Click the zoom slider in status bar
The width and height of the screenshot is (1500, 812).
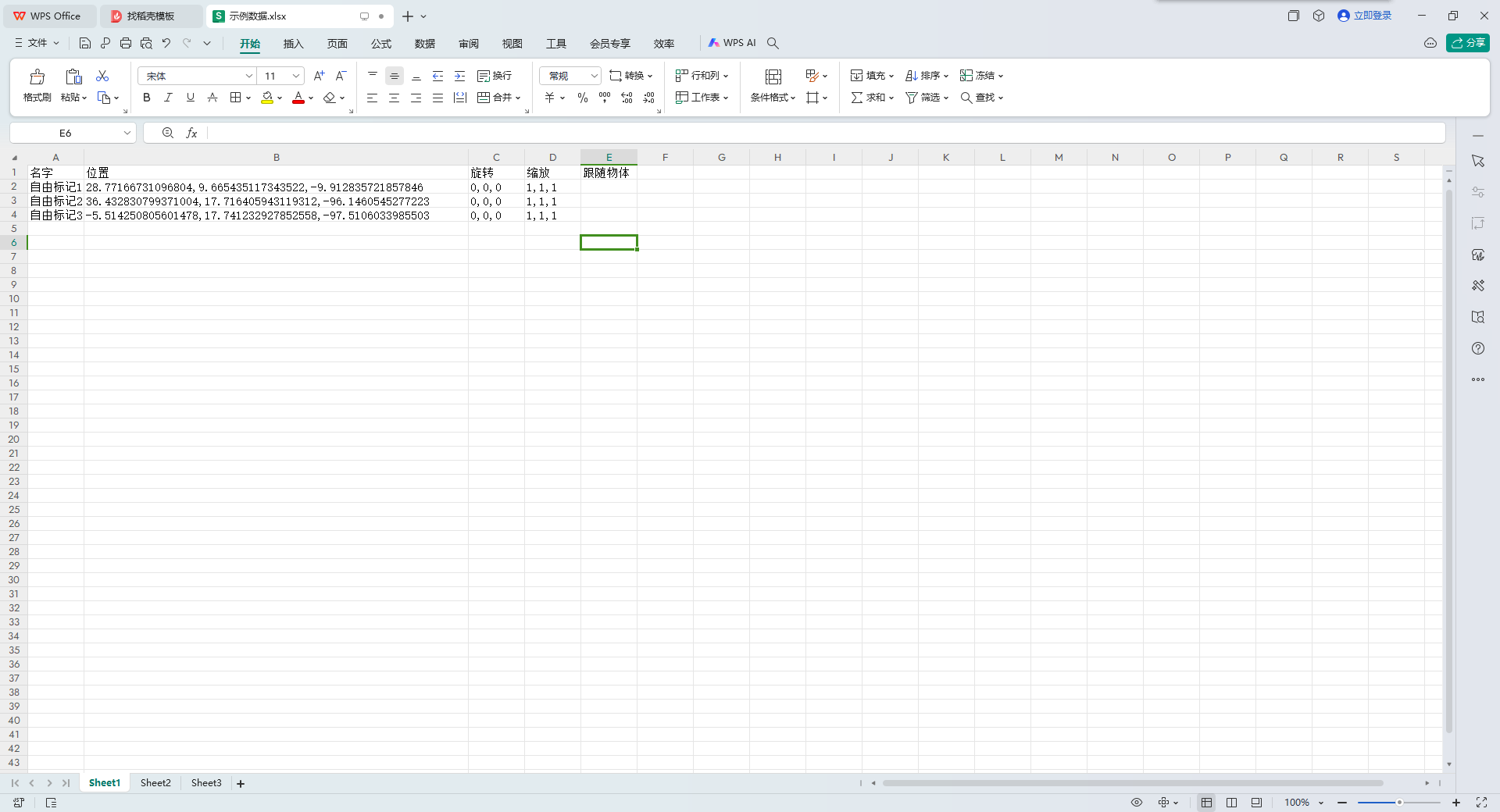[x=1399, y=803]
